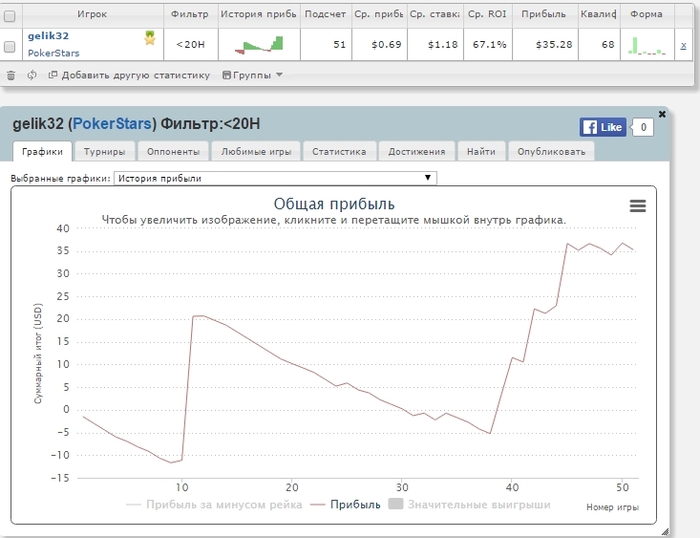This screenshot has width=700, height=538.
Task: Select the Статистика tab
Action: point(339,152)
